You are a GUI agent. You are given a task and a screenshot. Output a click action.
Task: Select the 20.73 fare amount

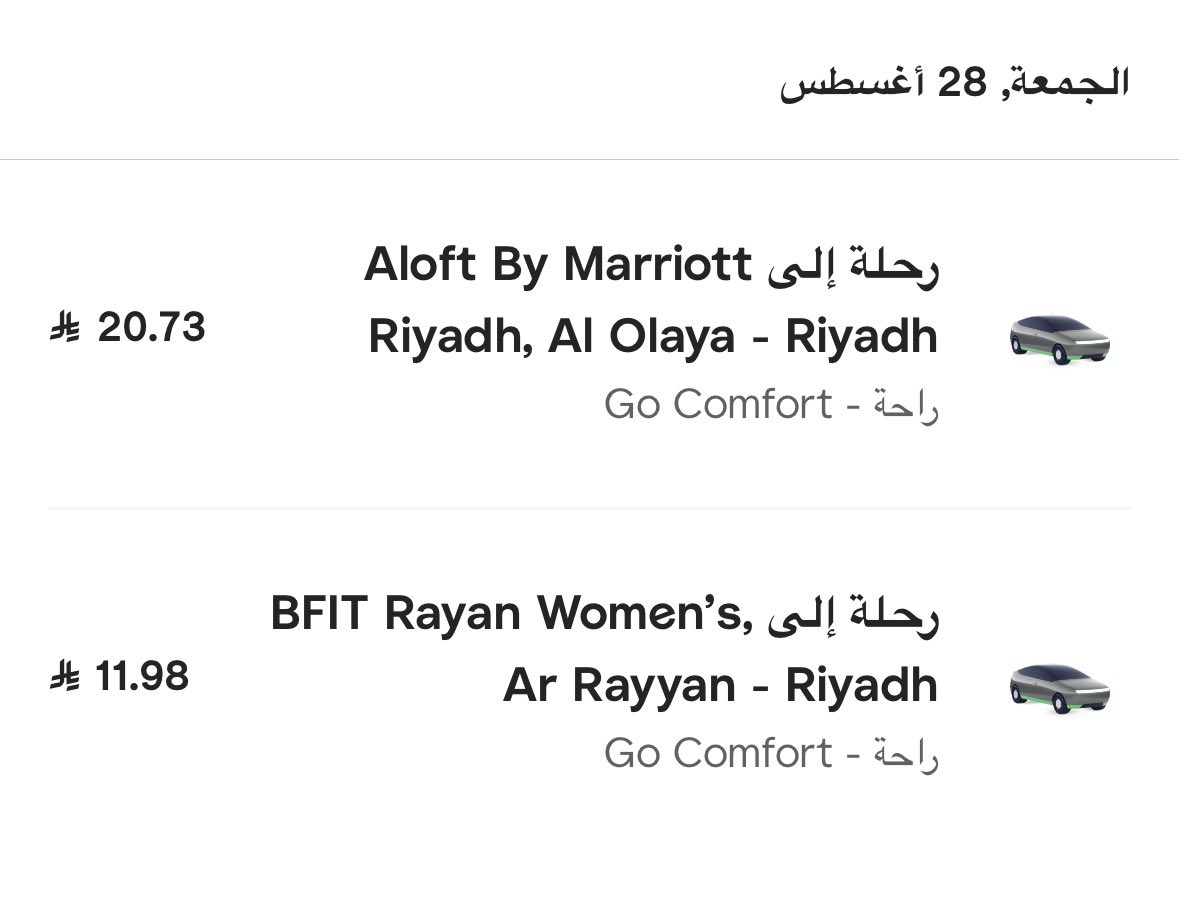(151, 328)
